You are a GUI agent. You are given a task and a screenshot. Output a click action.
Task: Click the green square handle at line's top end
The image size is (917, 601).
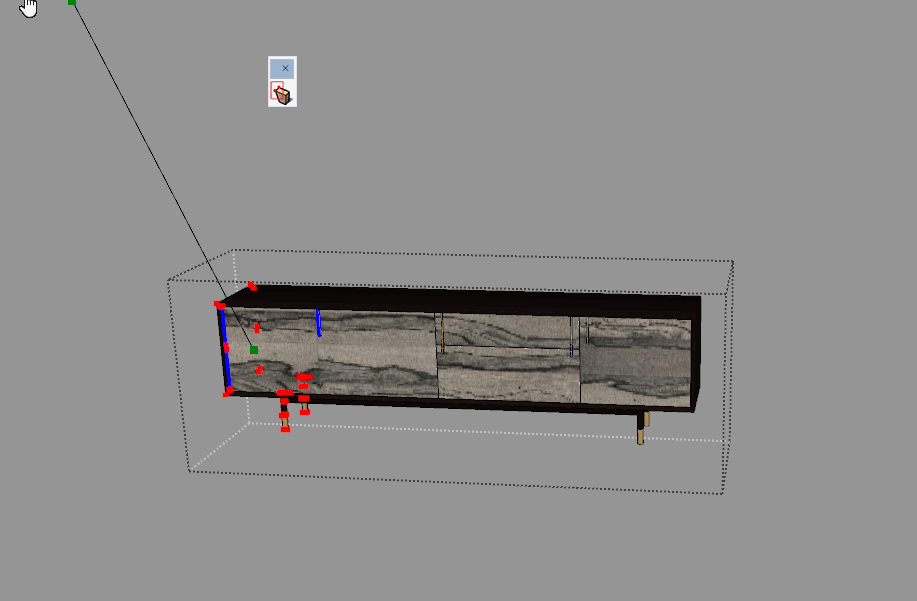point(72,2)
